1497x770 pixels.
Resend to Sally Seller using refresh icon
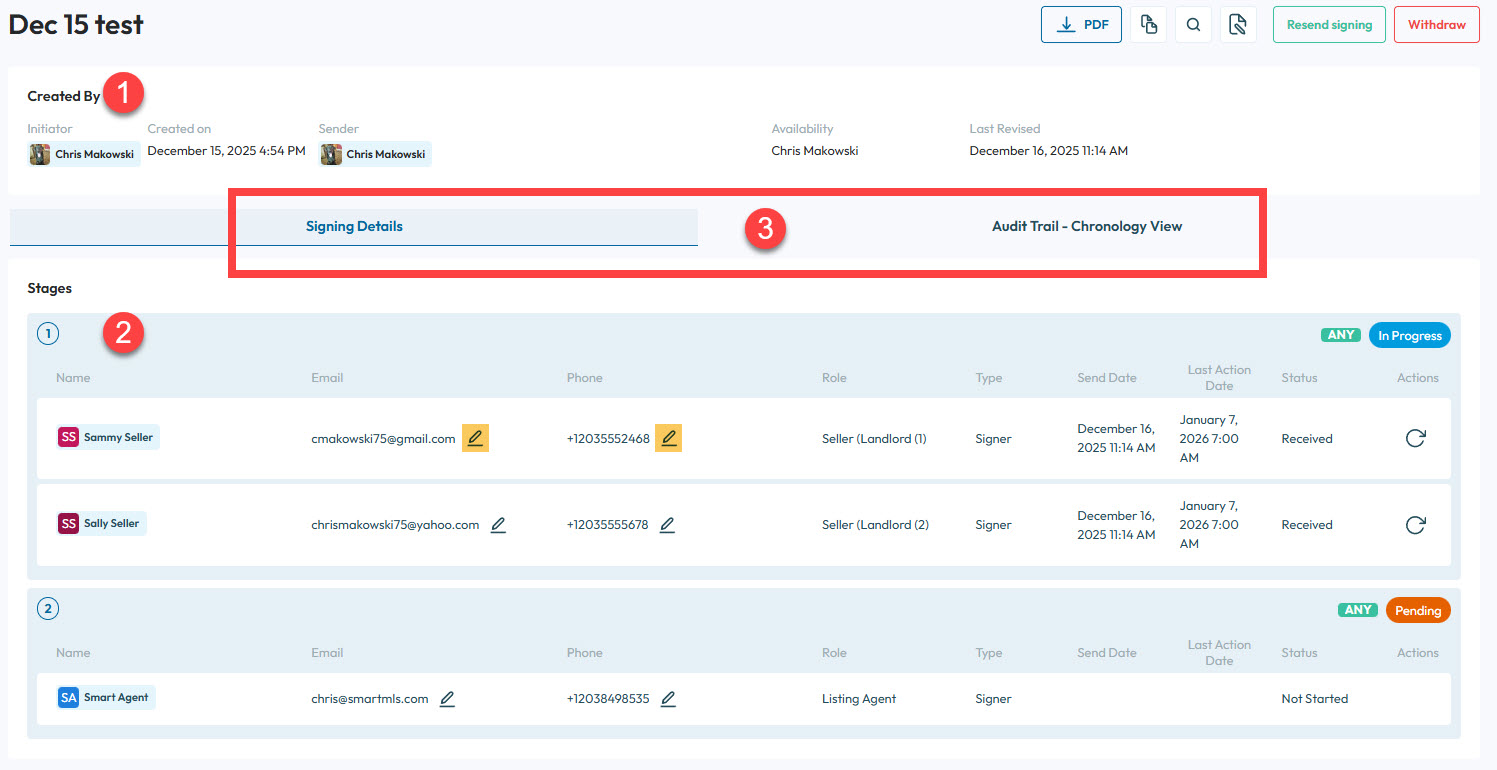tap(1415, 525)
